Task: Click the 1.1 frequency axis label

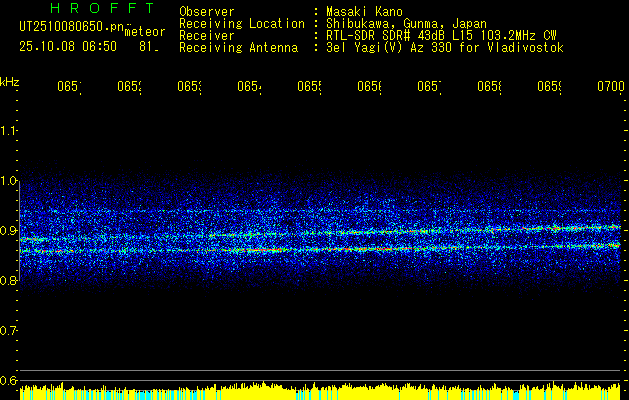Action: [9, 130]
